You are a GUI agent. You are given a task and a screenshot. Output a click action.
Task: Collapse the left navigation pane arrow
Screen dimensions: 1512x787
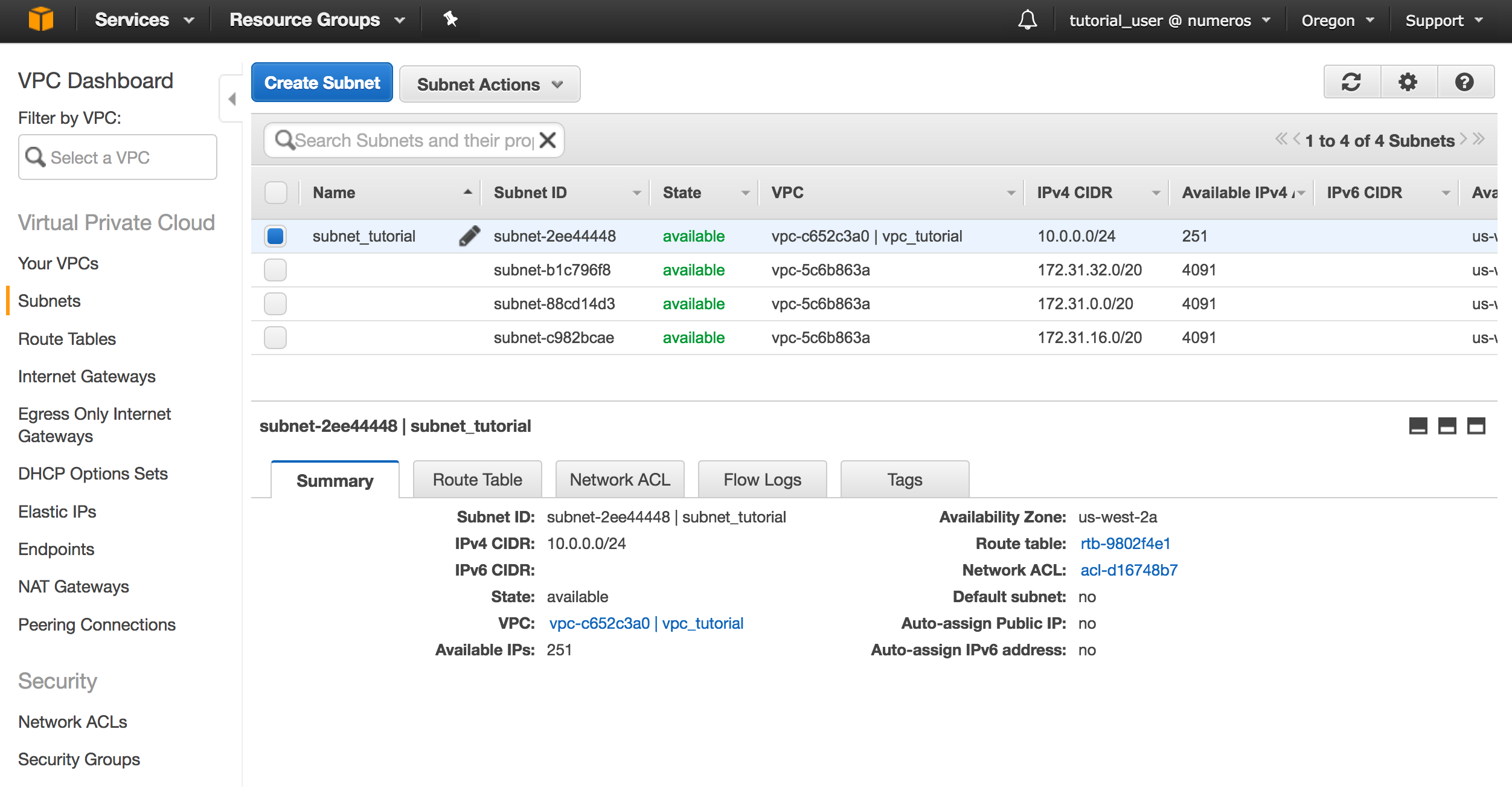pyautogui.click(x=232, y=98)
